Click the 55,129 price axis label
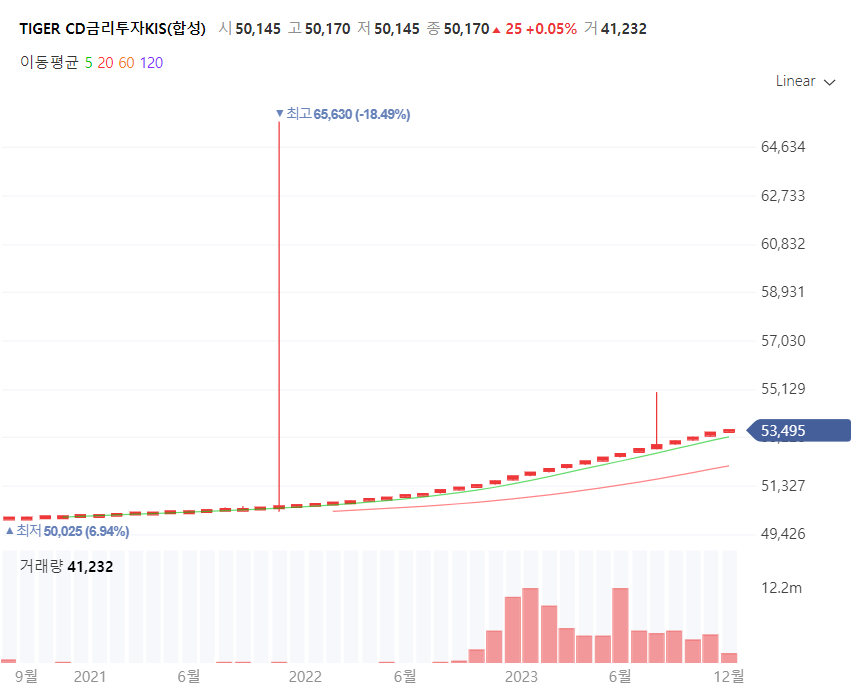 (x=783, y=389)
